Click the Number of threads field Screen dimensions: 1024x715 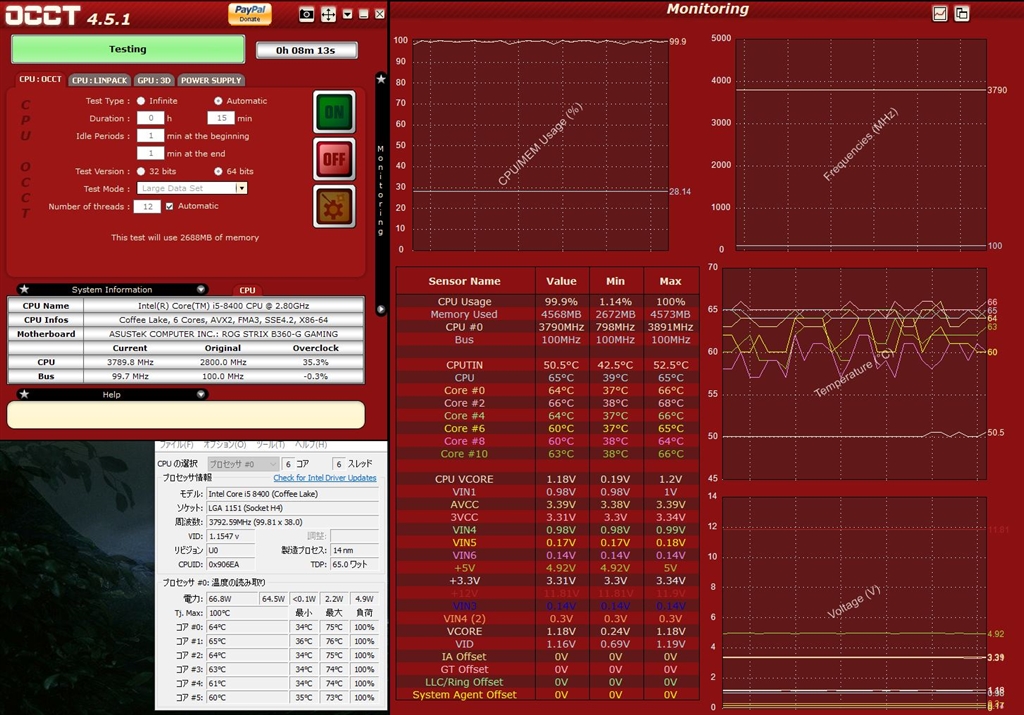147,206
